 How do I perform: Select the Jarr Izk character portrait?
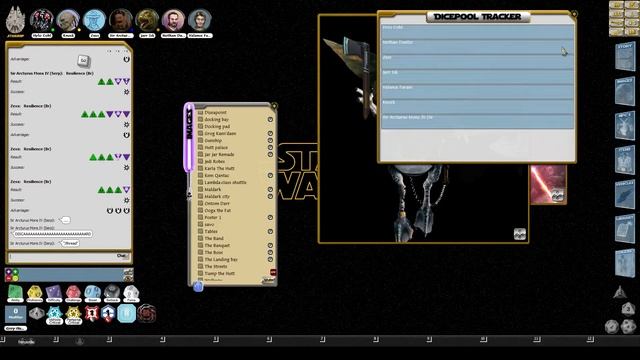point(147,20)
